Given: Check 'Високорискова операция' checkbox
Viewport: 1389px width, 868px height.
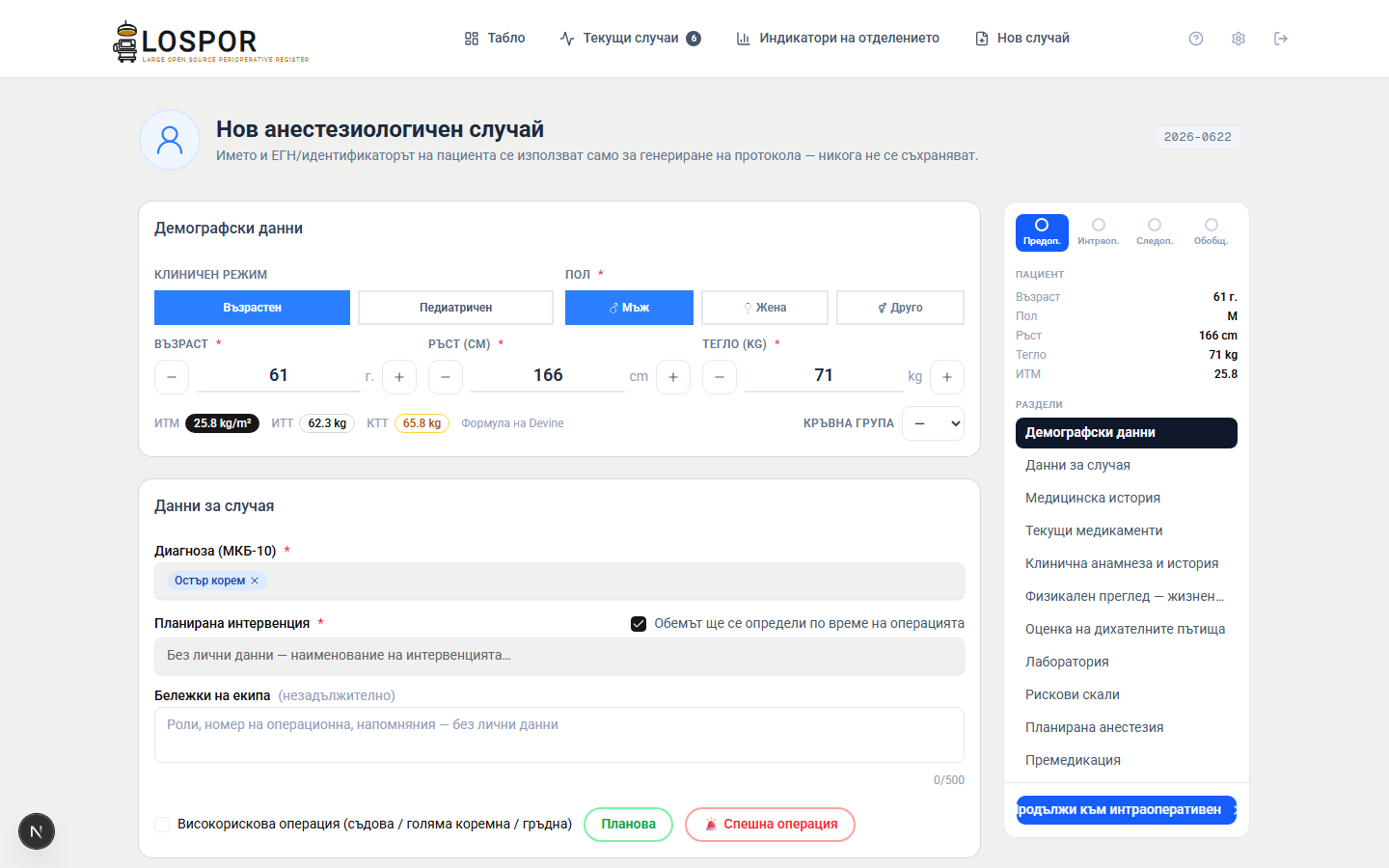Looking at the screenshot, I should (x=162, y=825).
